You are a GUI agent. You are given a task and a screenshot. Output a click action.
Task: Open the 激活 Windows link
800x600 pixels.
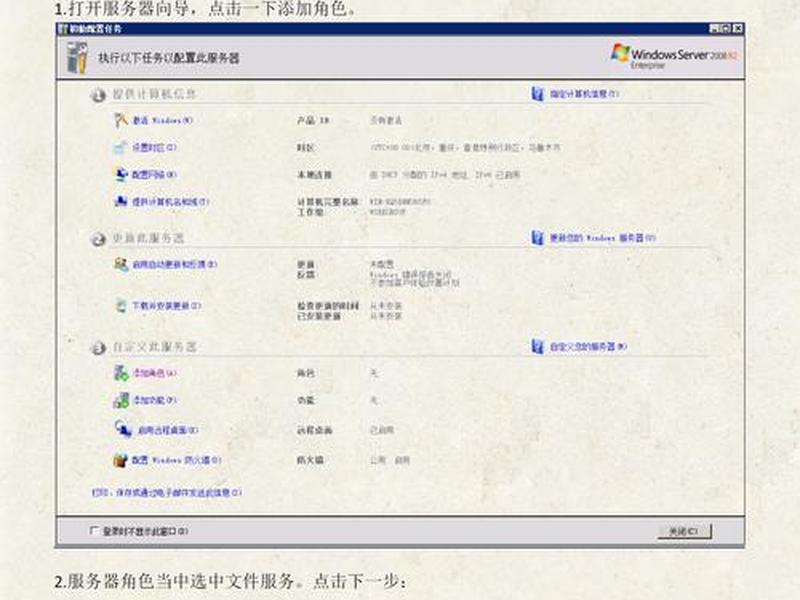coord(162,120)
